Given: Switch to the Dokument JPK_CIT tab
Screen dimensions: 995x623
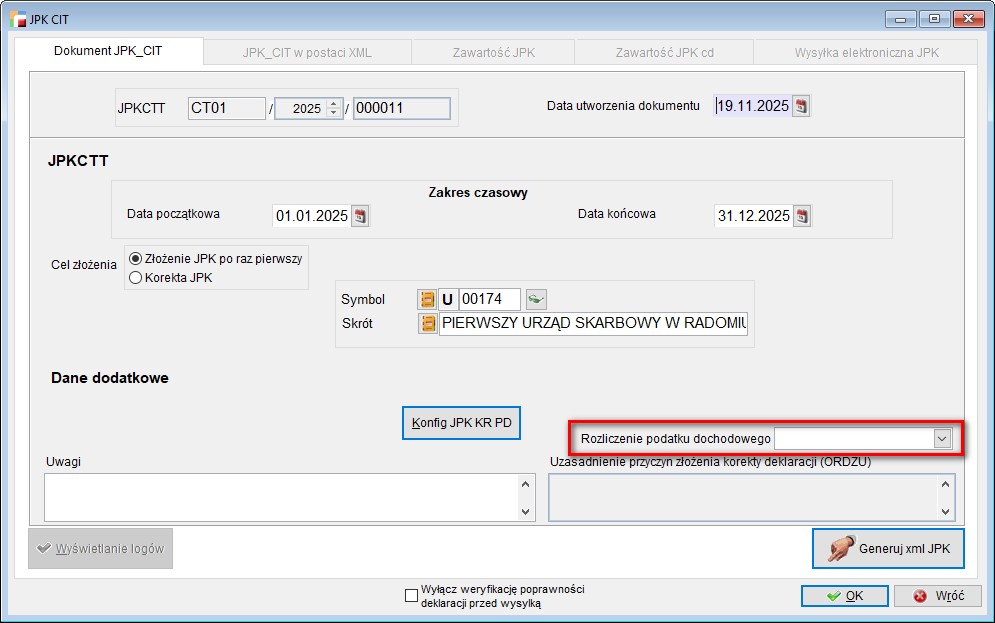Looking at the screenshot, I should (x=108, y=52).
